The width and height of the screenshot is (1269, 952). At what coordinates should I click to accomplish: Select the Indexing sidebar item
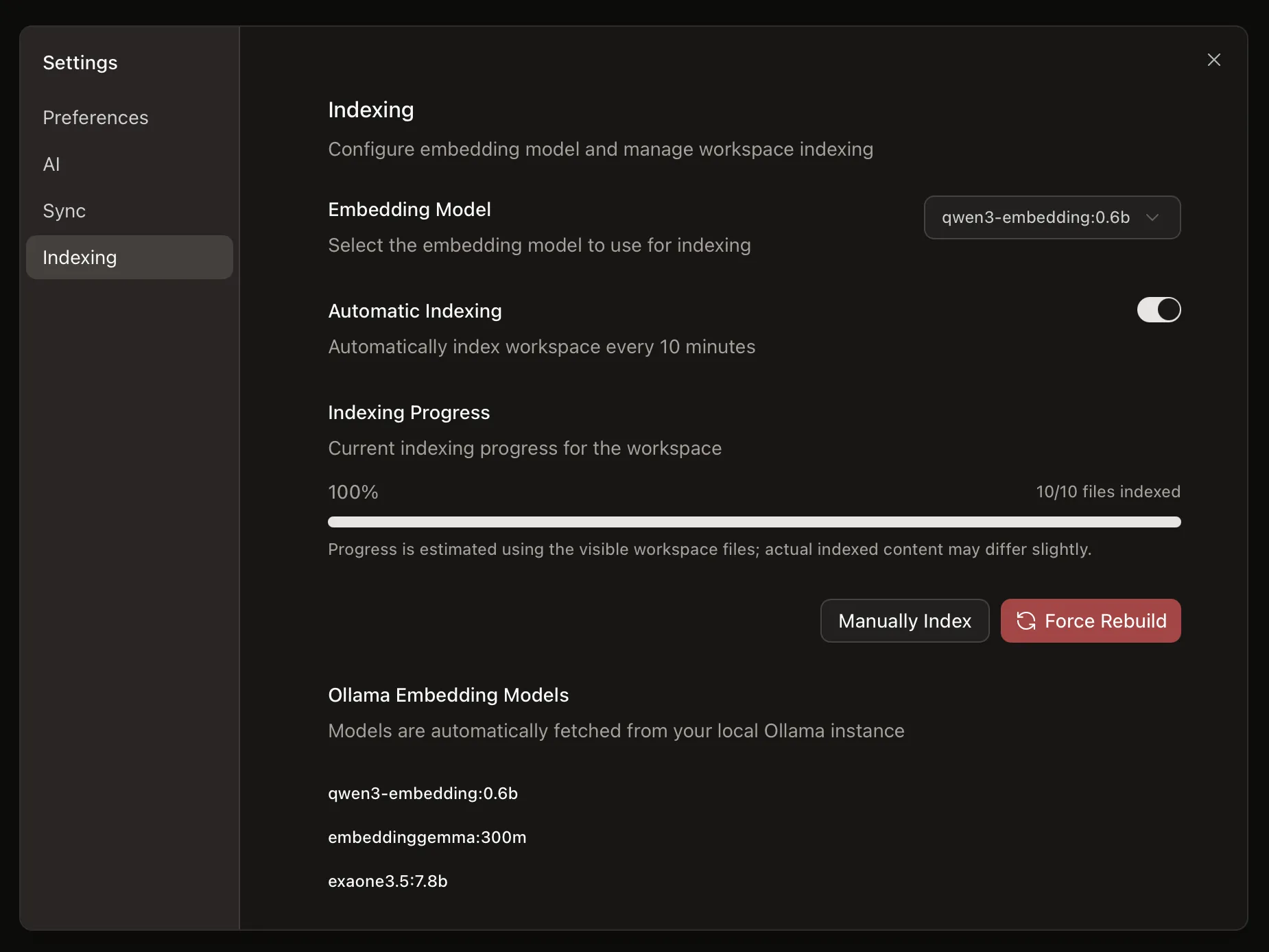(80, 258)
